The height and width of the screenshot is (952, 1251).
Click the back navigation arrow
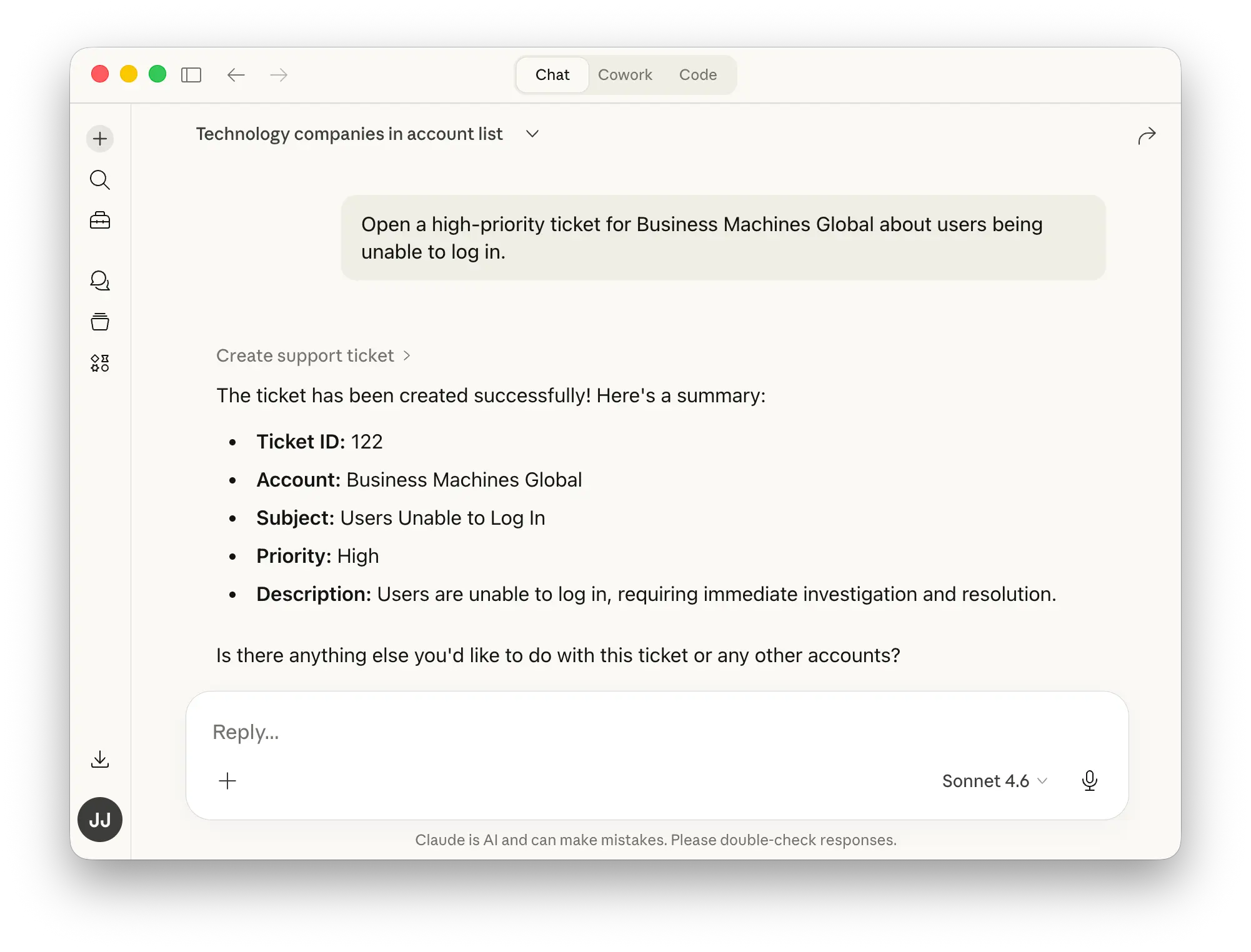[x=235, y=74]
